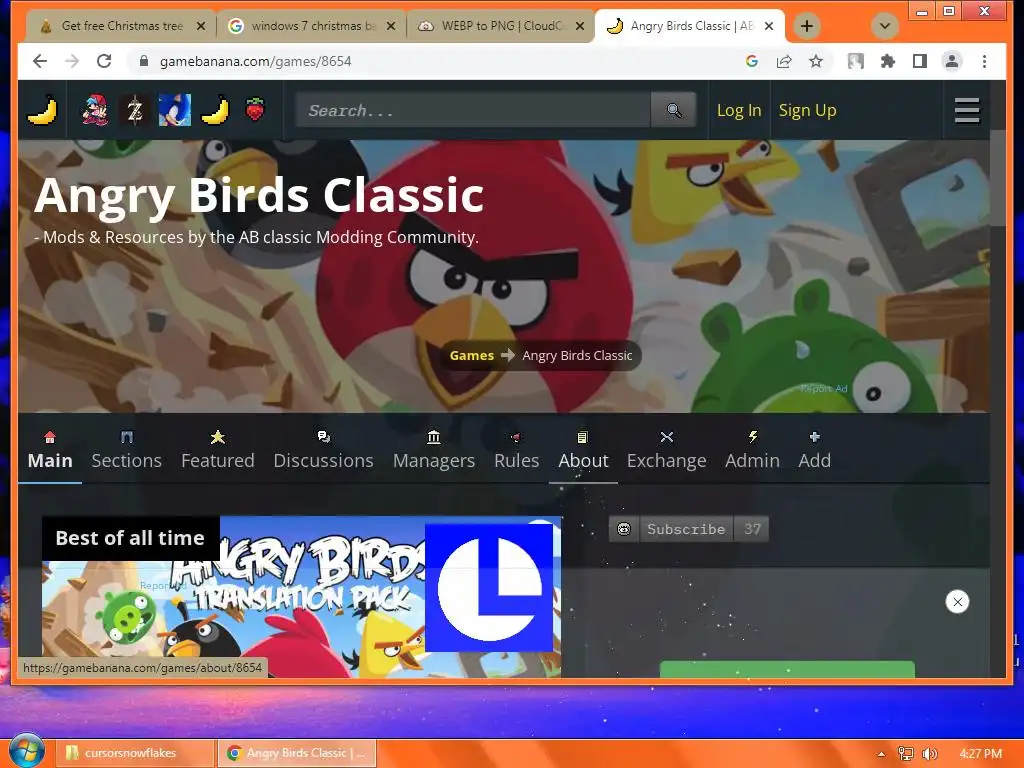Viewport: 1024px width, 768px height.
Task: Click the Subscribe button
Action: (x=686, y=529)
